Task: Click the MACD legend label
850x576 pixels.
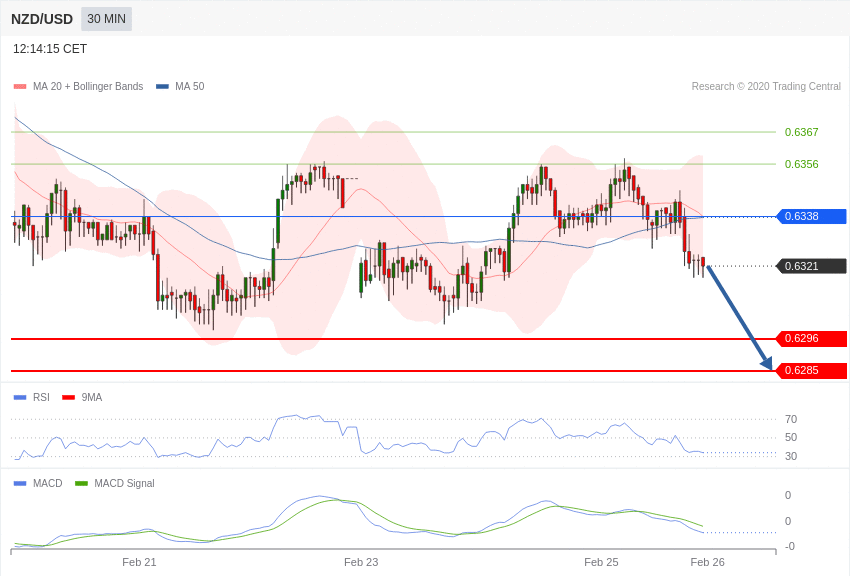Action: (48, 483)
